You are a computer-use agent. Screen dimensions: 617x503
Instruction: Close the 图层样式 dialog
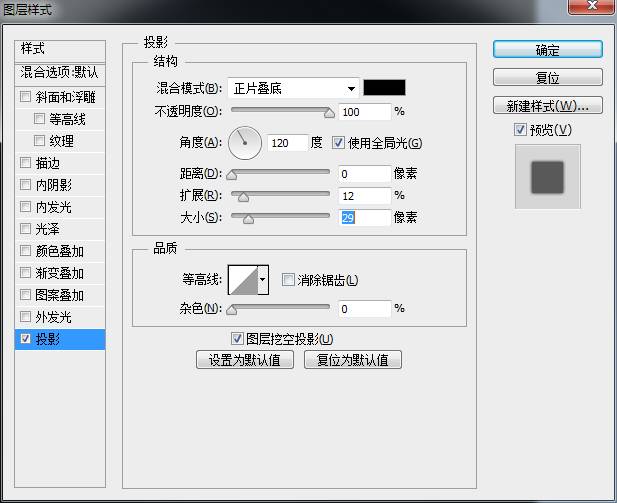(x=591, y=6)
